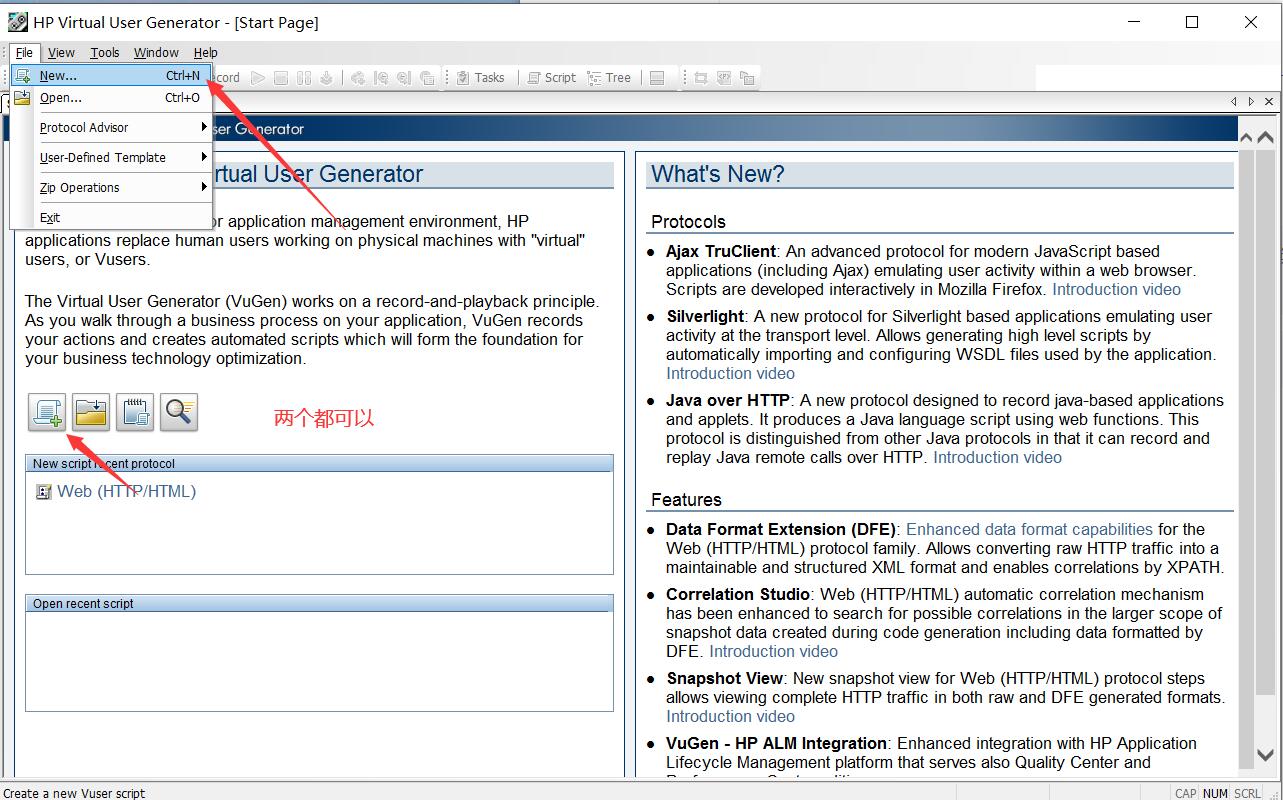The height and width of the screenshot is (800, 1283).
Task: Open Java over HTTP Introduction video link
Action: coord(997,457)
